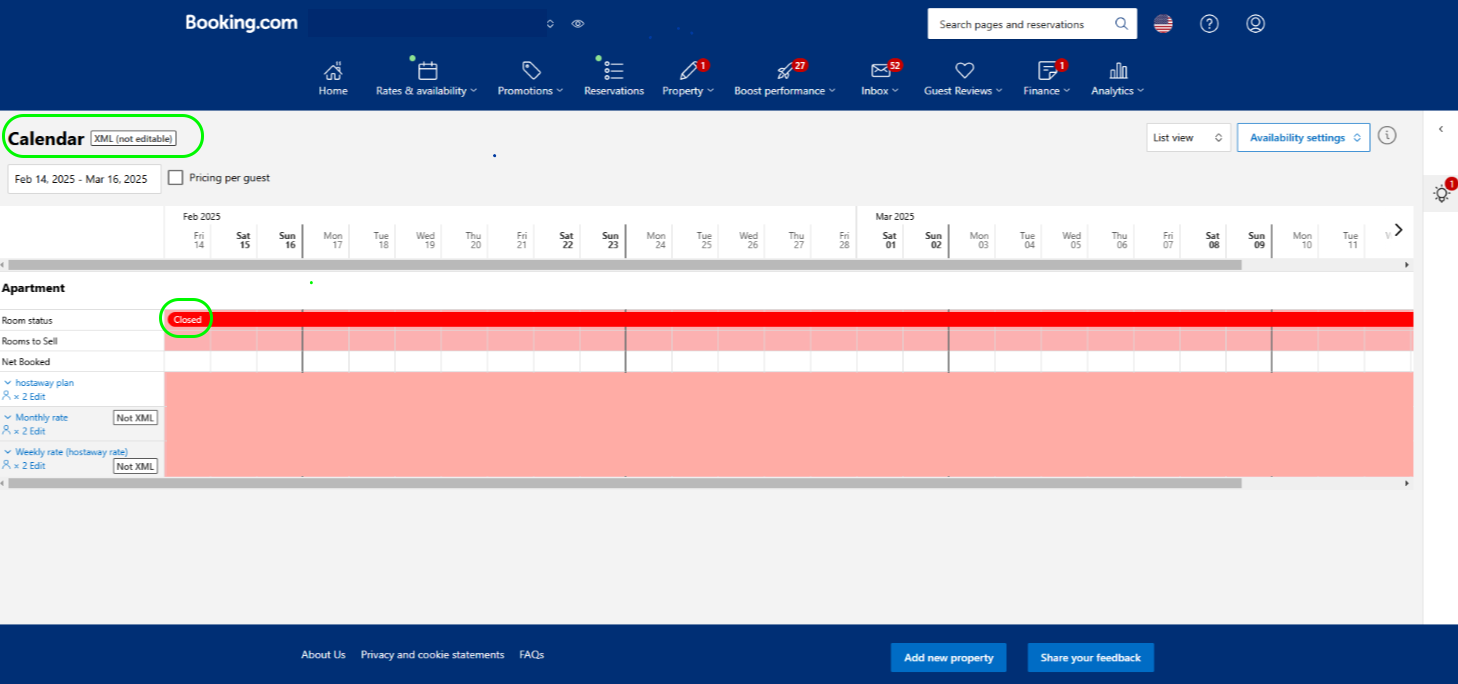This screenshot has height=684, width=1458.
Task: Click the Guest Reviews heart icon
Action: tap(964, 70)
